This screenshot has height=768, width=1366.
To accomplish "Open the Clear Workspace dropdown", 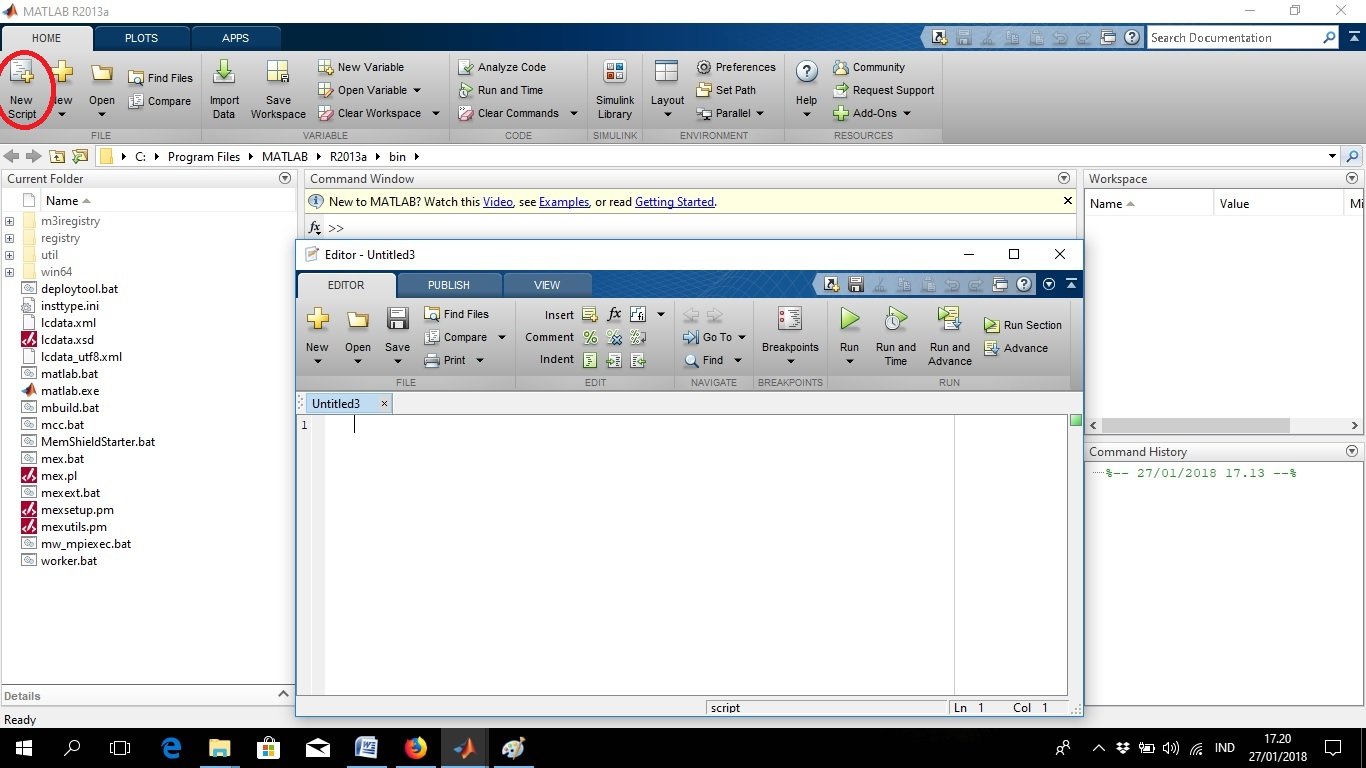I will point(435,113).
